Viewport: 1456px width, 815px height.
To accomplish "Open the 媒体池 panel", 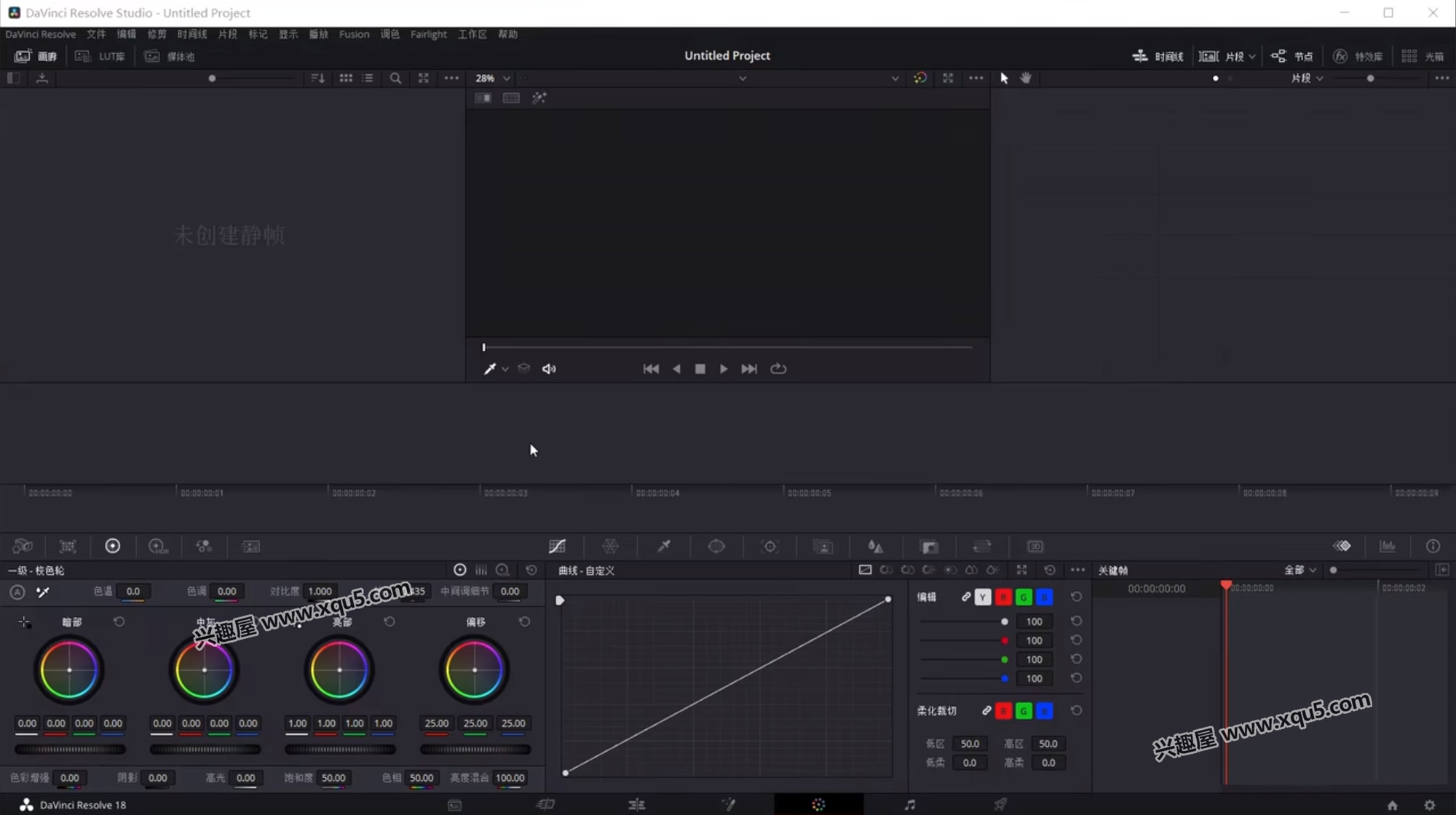I will [169, 56].
